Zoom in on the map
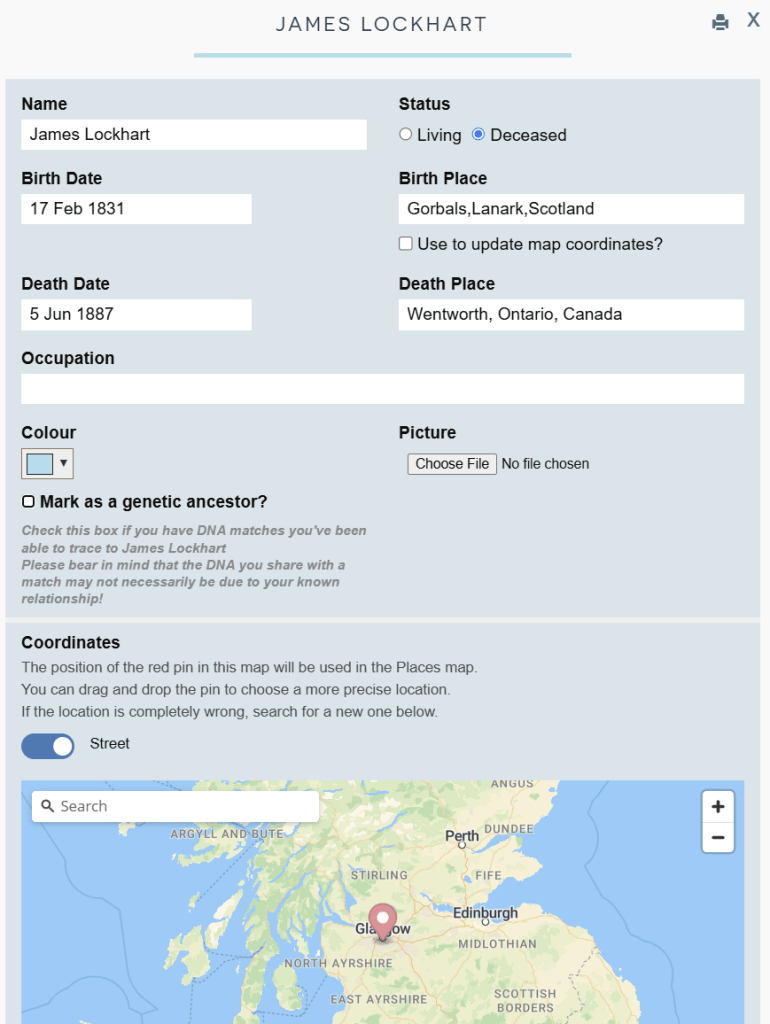 click(718, 806)
